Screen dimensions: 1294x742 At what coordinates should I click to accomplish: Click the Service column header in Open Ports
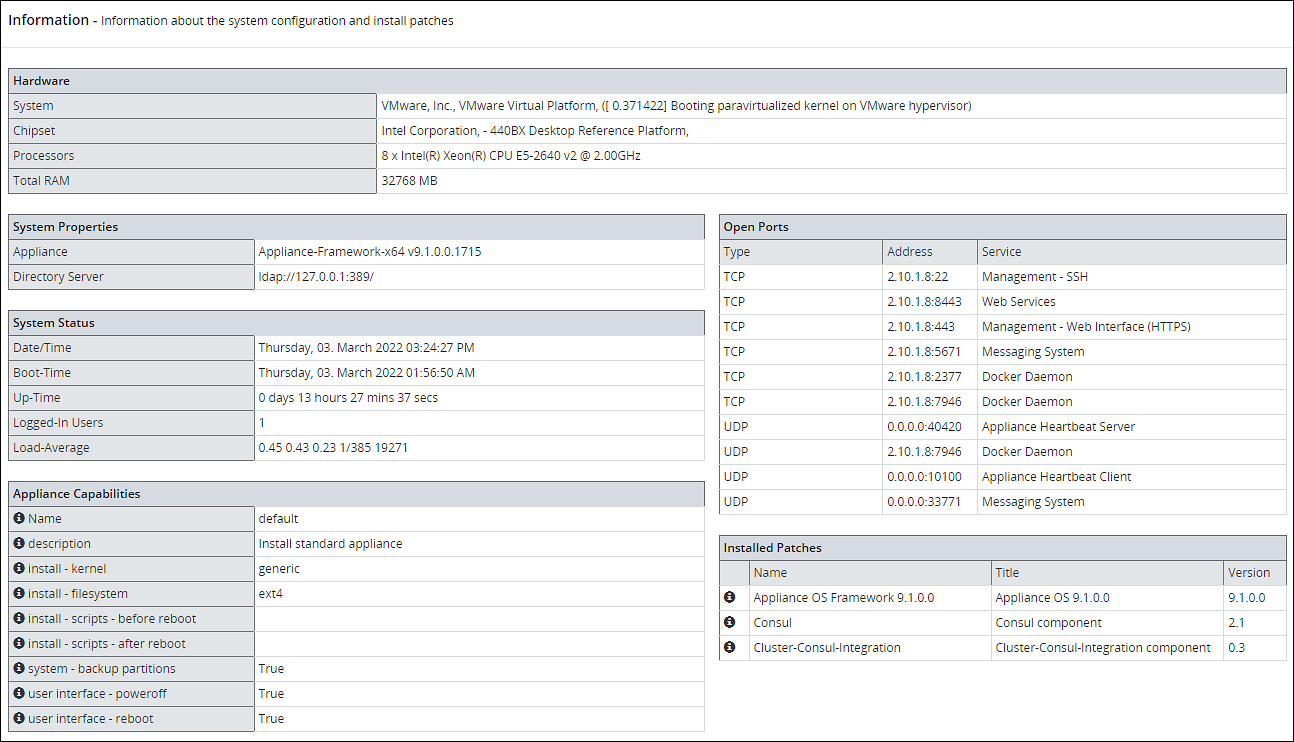(x=1001, y=251)
